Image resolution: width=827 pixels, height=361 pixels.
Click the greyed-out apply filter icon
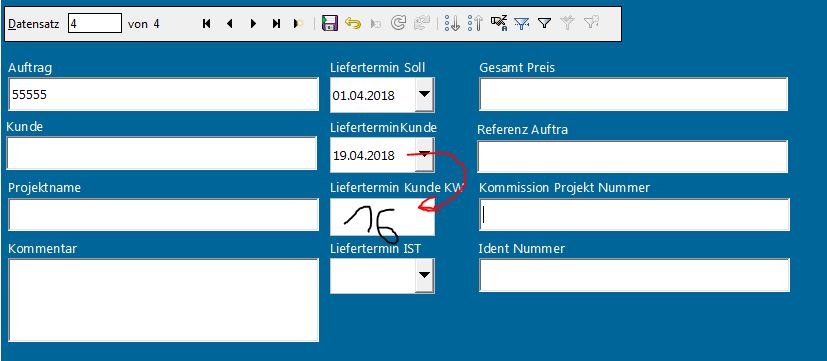(568, 23)
